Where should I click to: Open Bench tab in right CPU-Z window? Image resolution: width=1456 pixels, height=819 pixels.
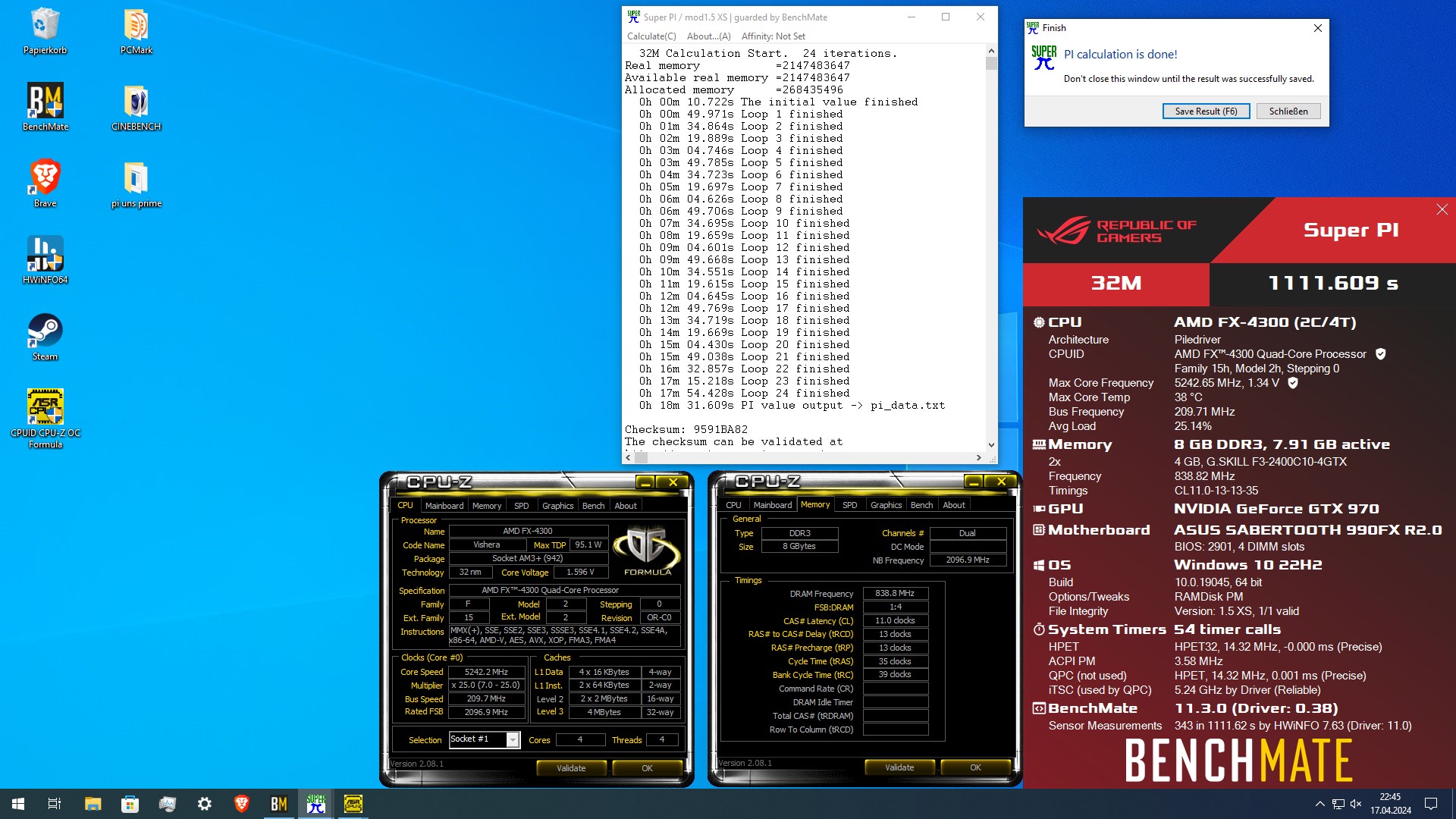[921, 505]
